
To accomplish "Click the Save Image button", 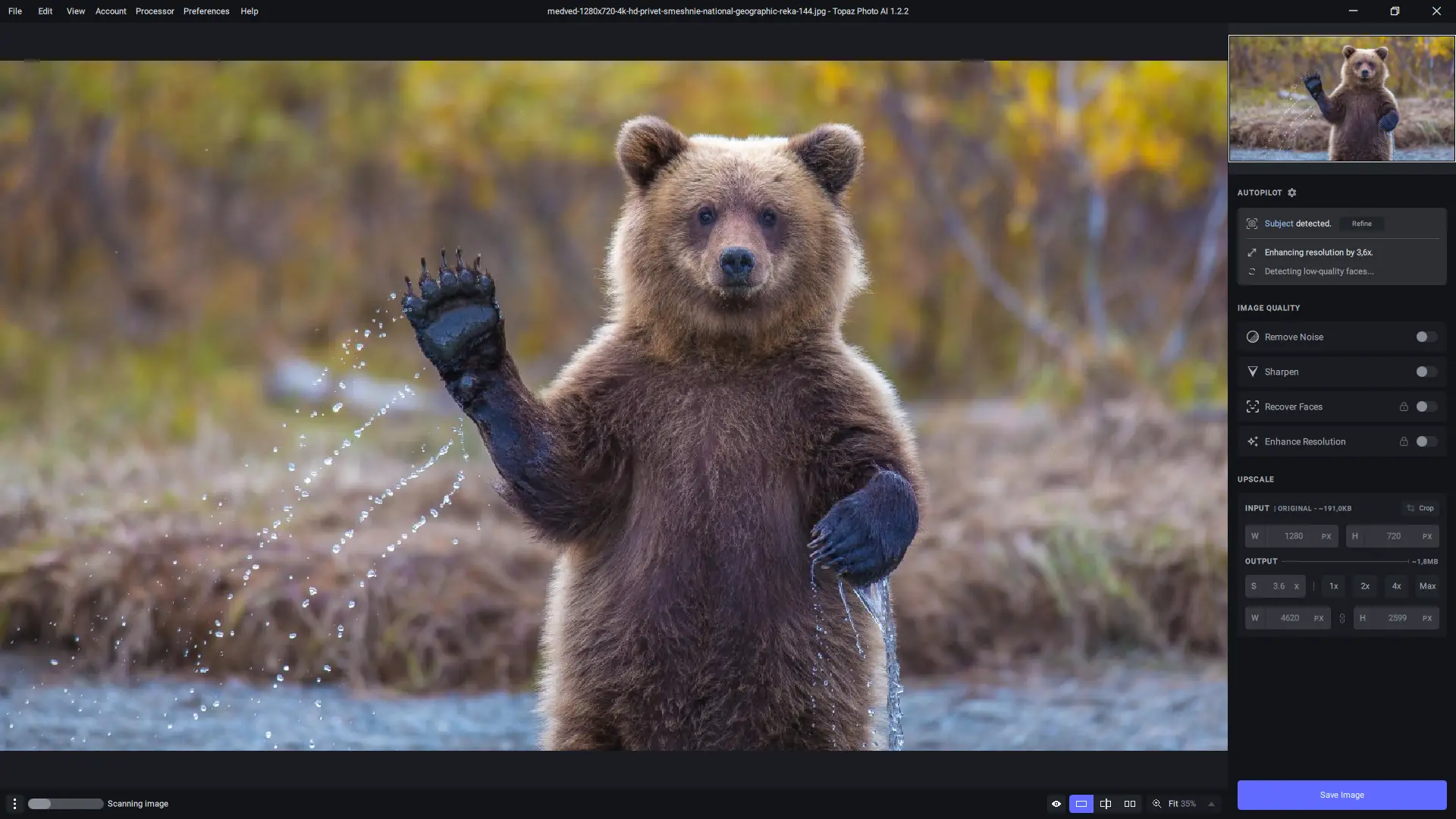I will click(1341, 795).
